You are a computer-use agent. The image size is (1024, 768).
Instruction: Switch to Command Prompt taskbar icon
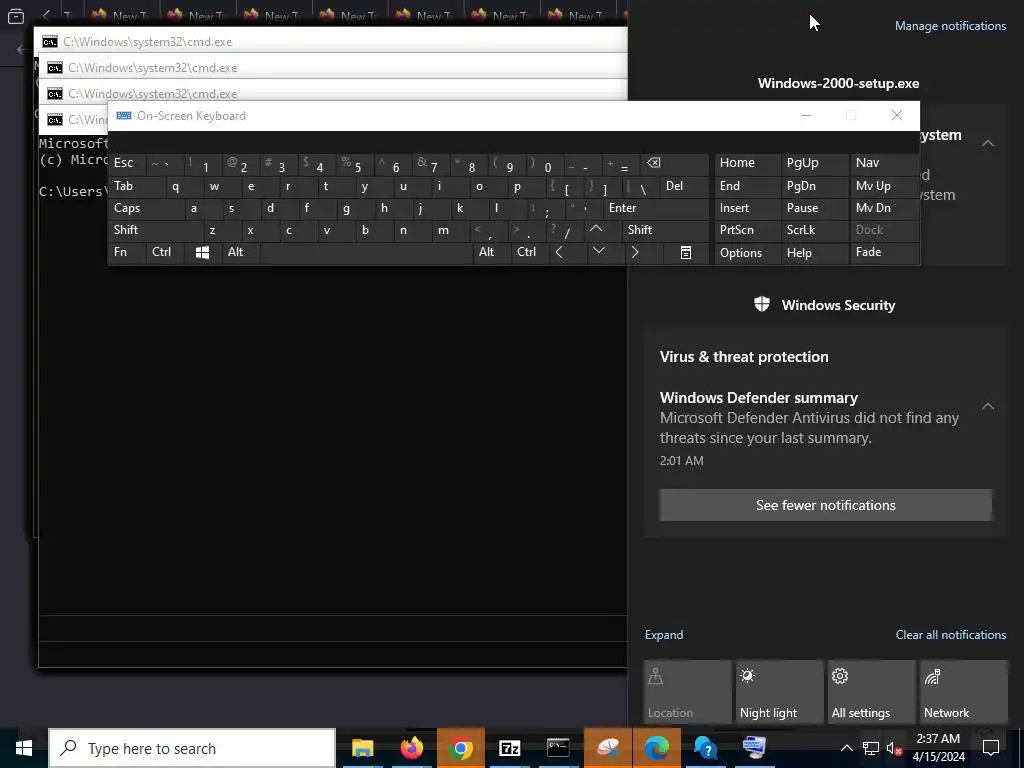coord(558,748)
